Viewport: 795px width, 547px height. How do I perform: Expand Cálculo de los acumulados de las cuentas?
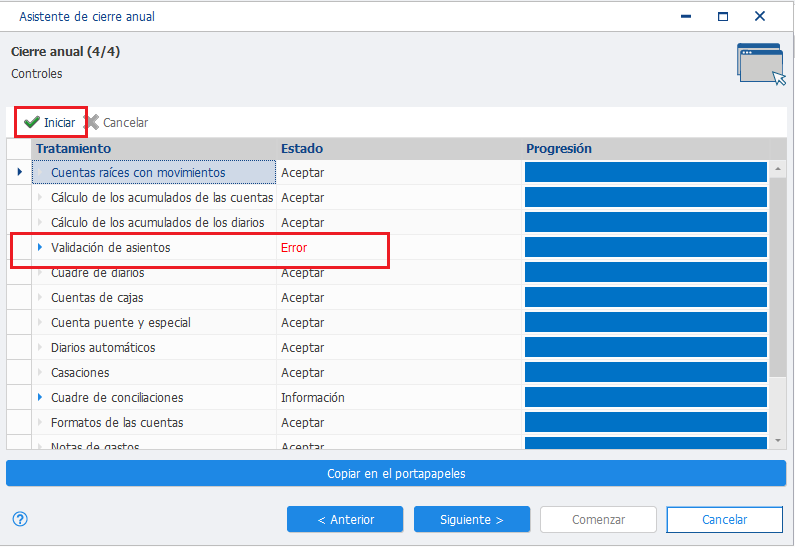pos(40,197)
